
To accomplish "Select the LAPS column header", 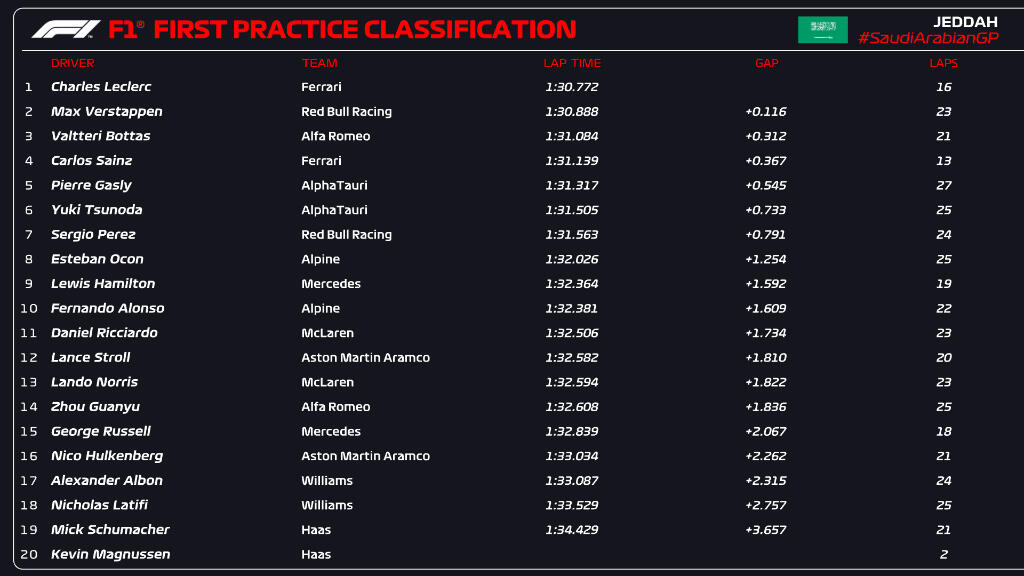I will (944, 63).
